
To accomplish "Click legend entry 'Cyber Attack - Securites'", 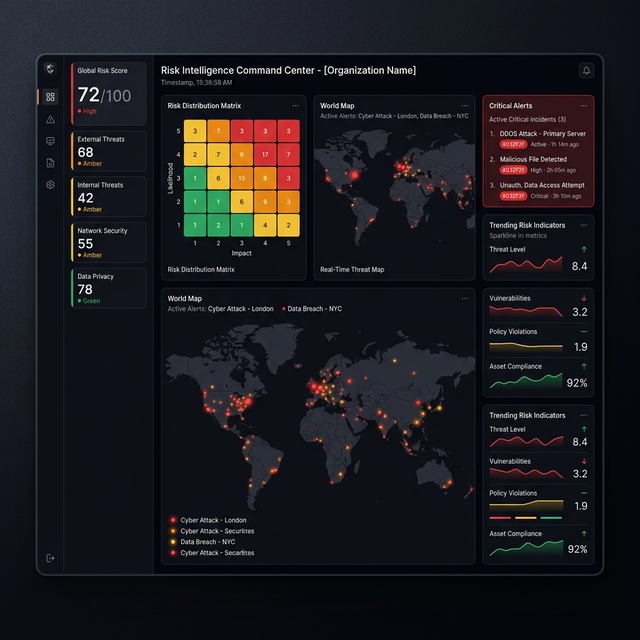I will pyautogui.click(x=212, y=531).
